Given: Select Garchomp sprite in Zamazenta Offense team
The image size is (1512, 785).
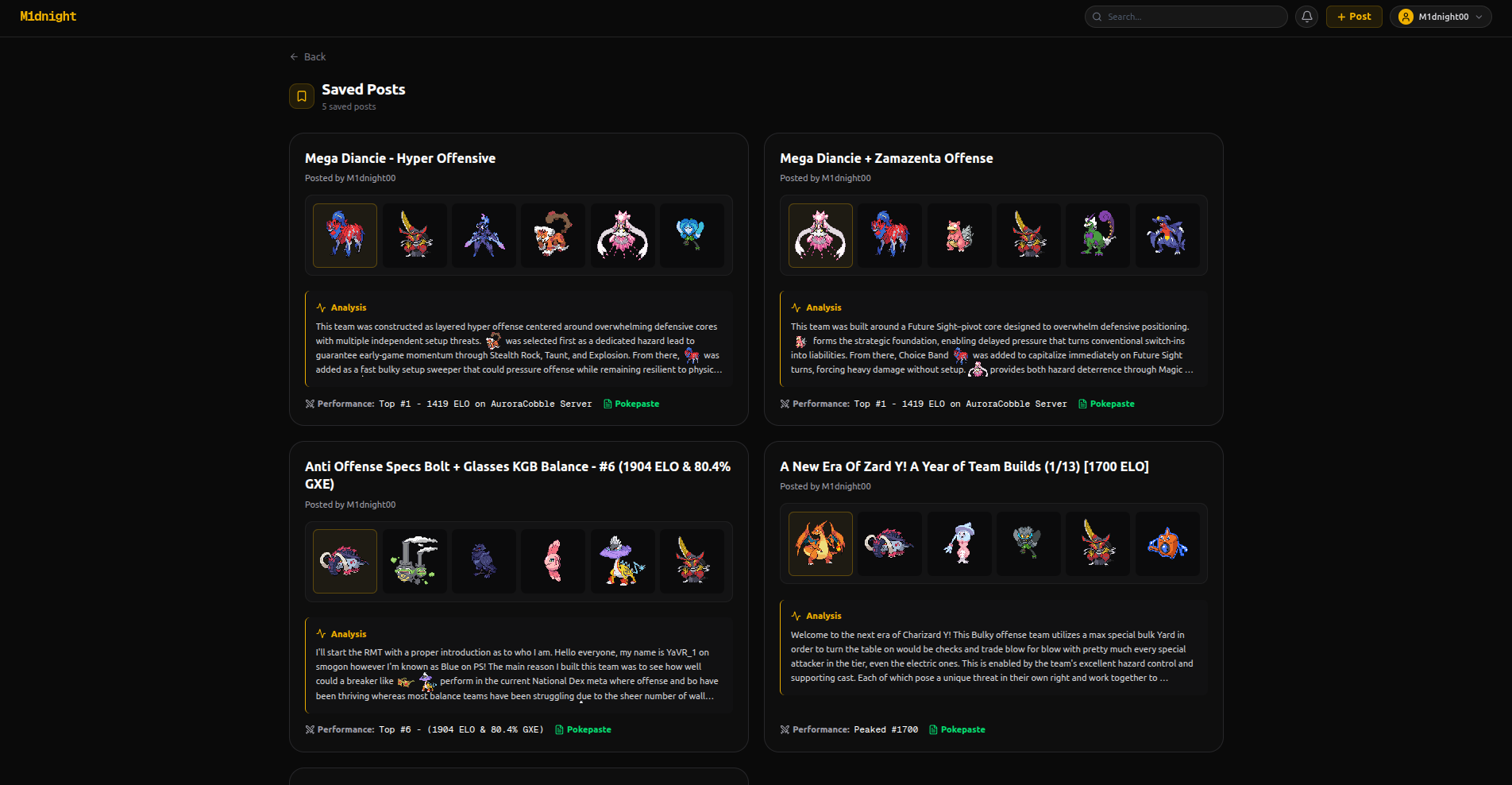Looking at the screenshot, I should tap(1167, 235).
